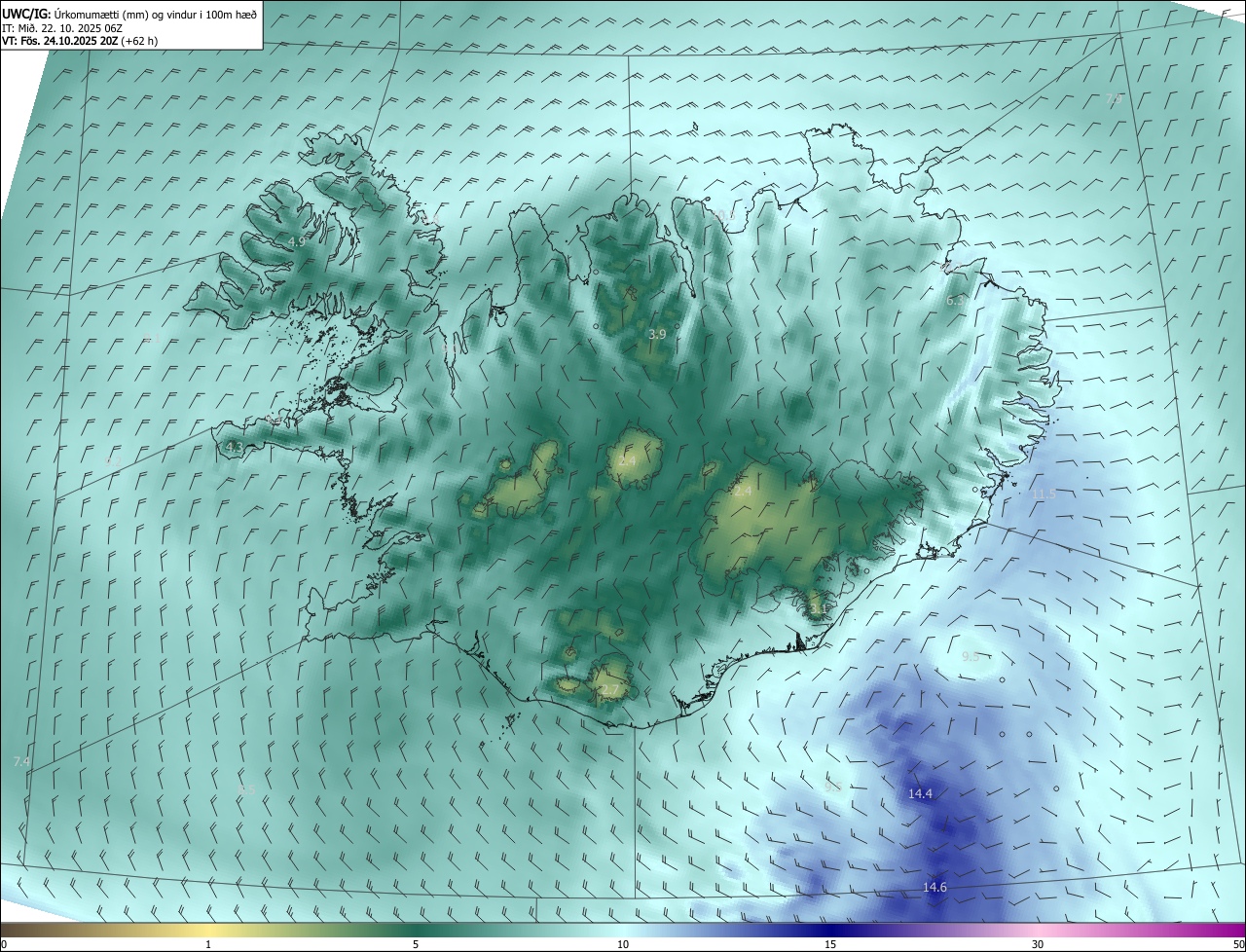1246x952 pixels.
Task: Click the 11.5 value off the east coast
Action: click(x=1043, y=494)
